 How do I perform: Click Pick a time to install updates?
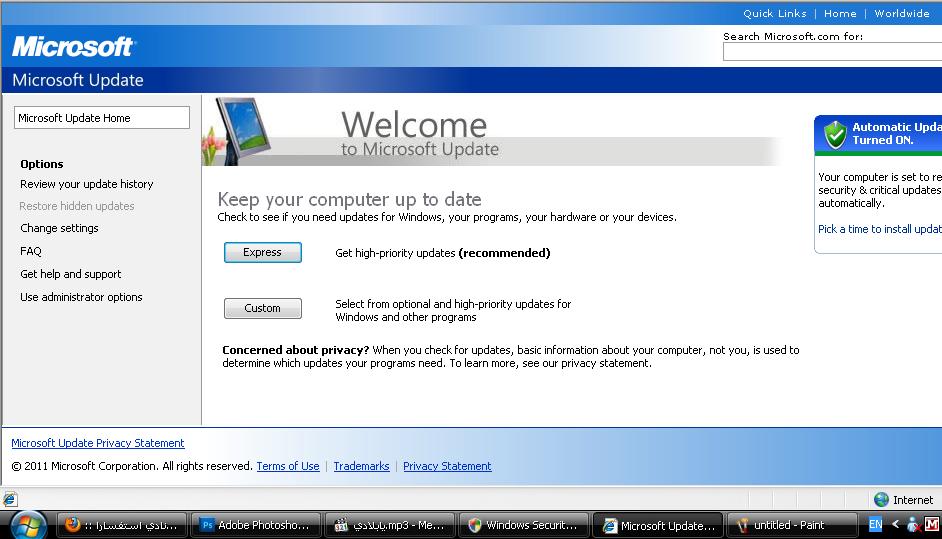click(880, 229)
